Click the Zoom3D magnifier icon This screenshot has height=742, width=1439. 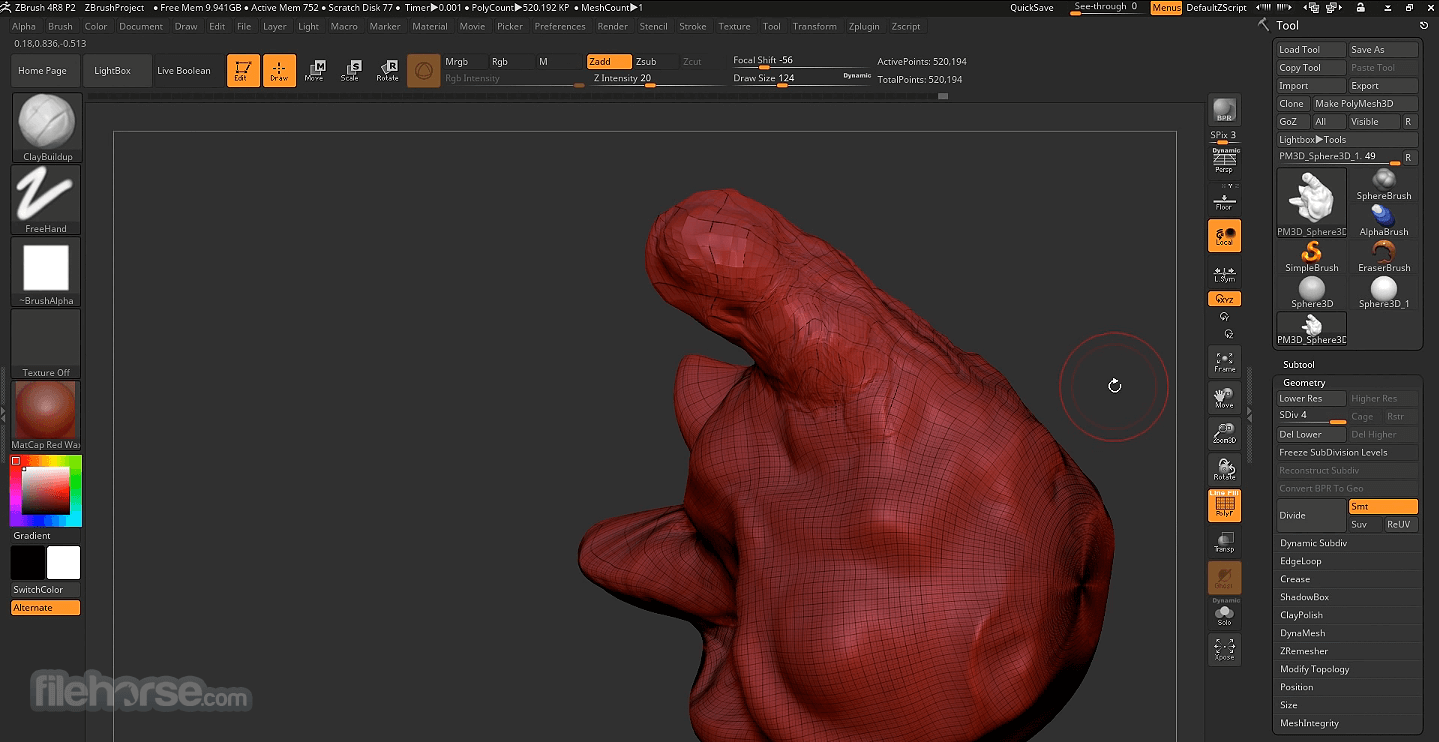(1224, 434)
